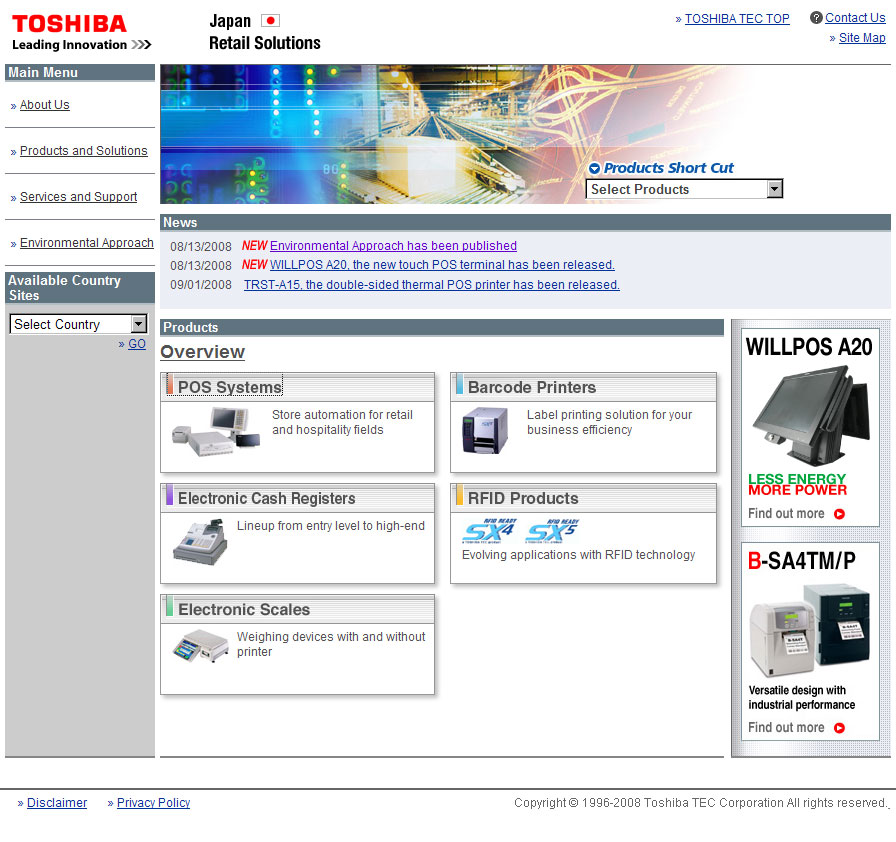Click red arrow icon in B-SA4TM/P banner

click(839, 728)
